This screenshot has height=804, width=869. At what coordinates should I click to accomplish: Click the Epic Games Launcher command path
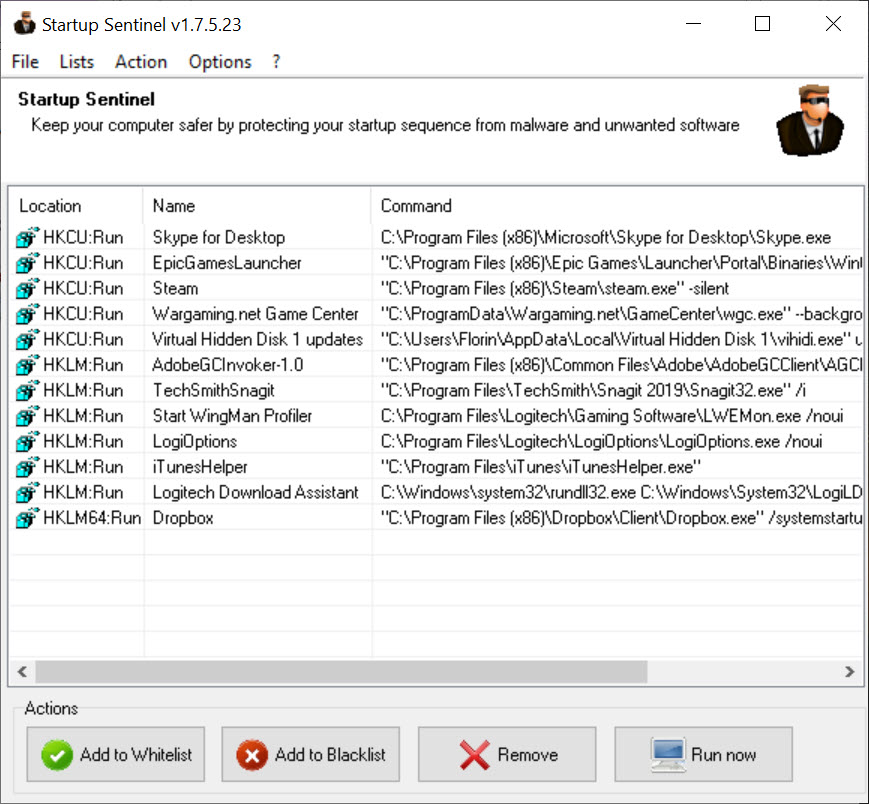[621, 263]
